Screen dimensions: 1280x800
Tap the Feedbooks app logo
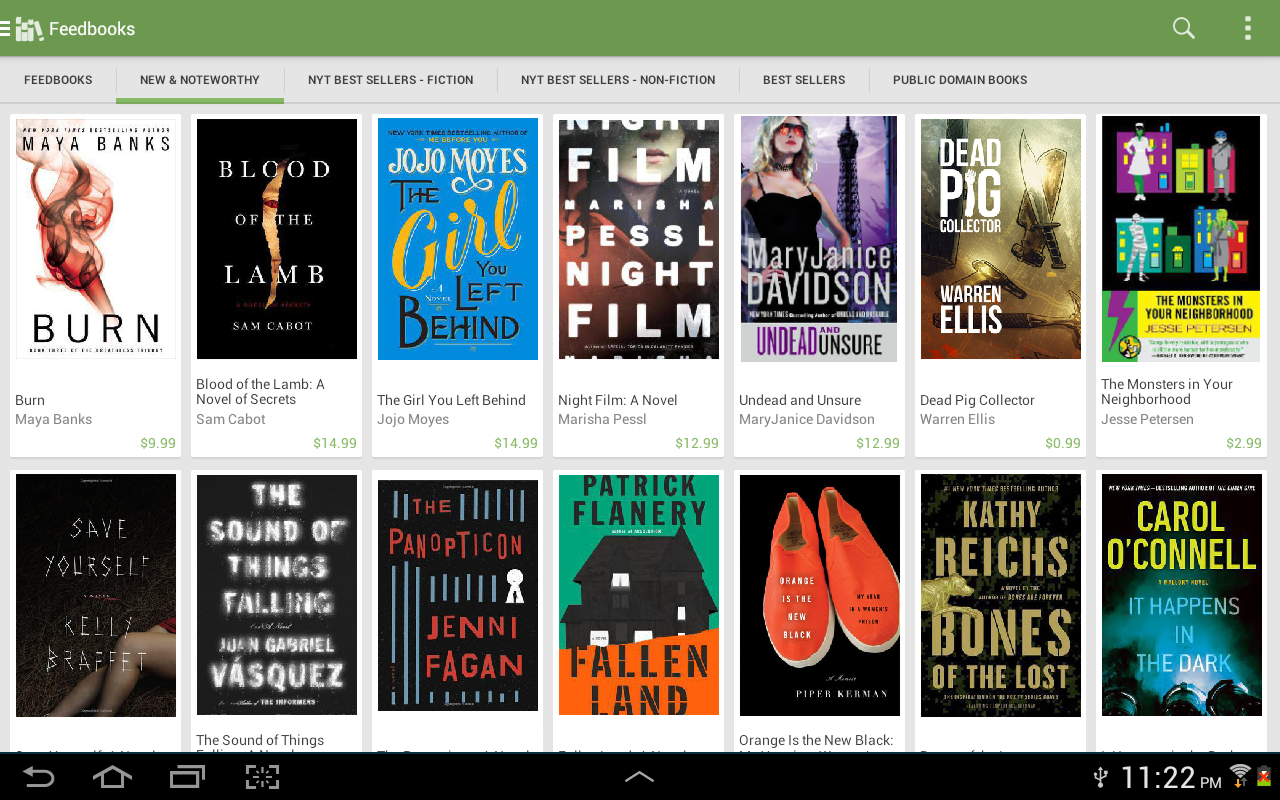(30, 27)
